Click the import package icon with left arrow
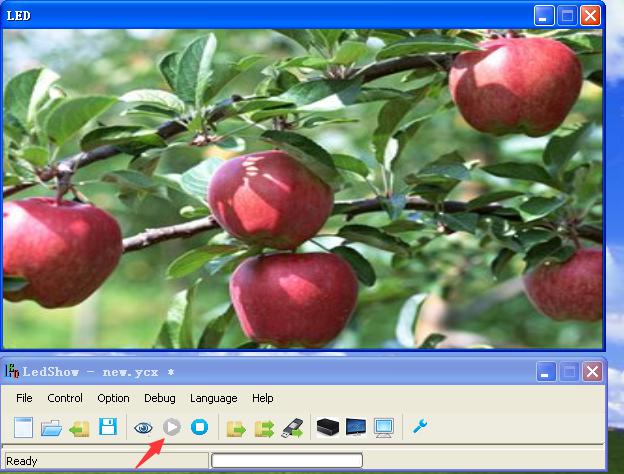 click(x=79, y=429)
